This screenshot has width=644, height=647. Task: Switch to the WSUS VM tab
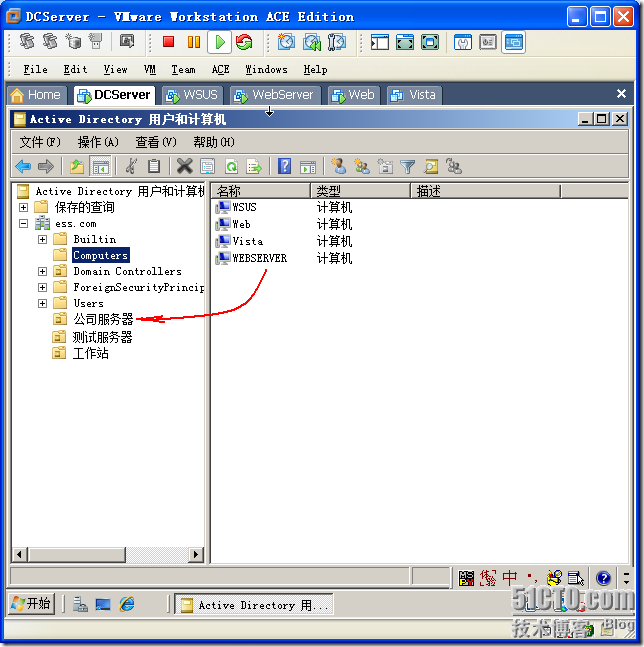(192, 95)
